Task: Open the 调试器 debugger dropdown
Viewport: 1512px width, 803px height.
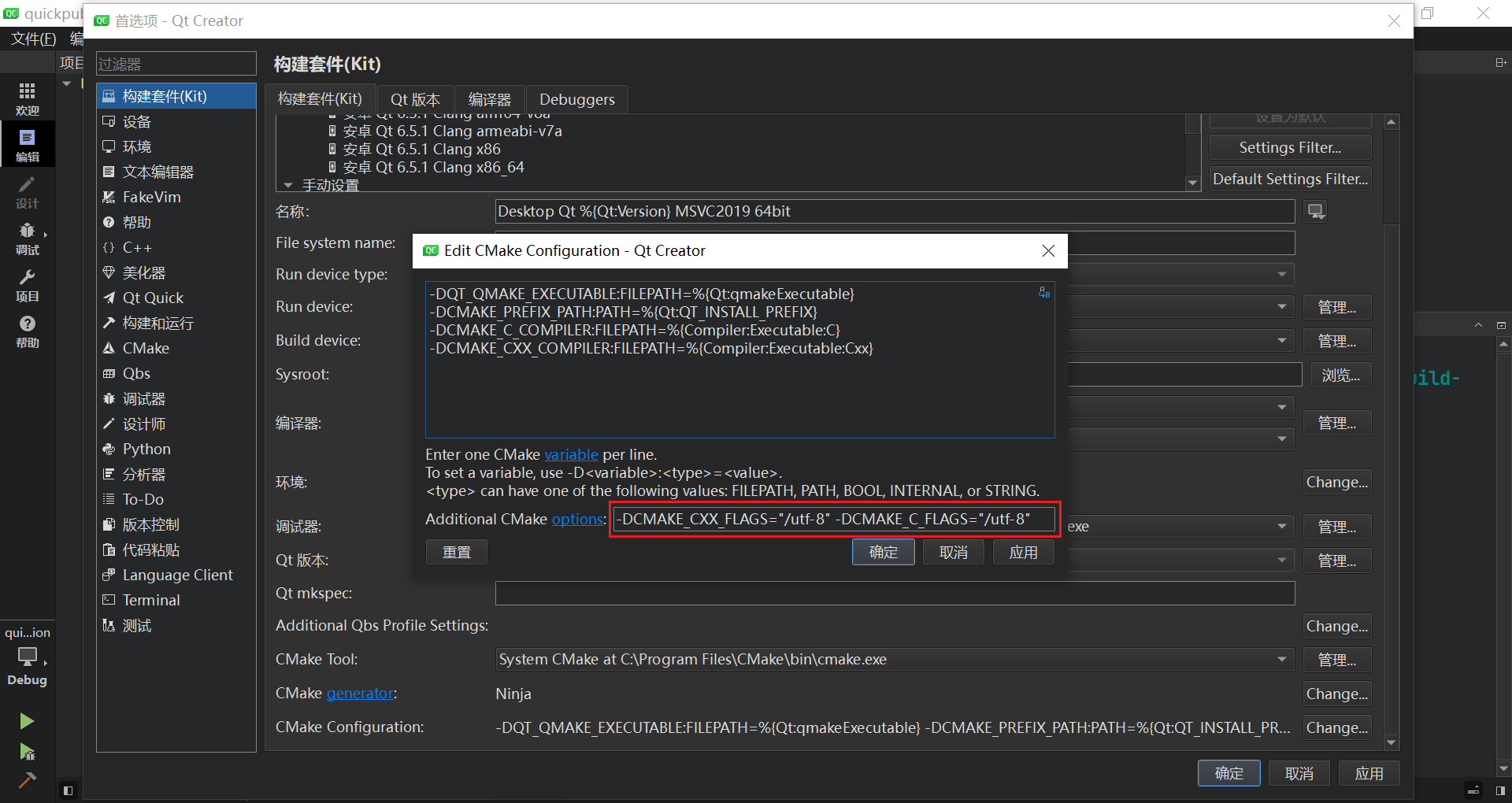Action: [1282, 526]
